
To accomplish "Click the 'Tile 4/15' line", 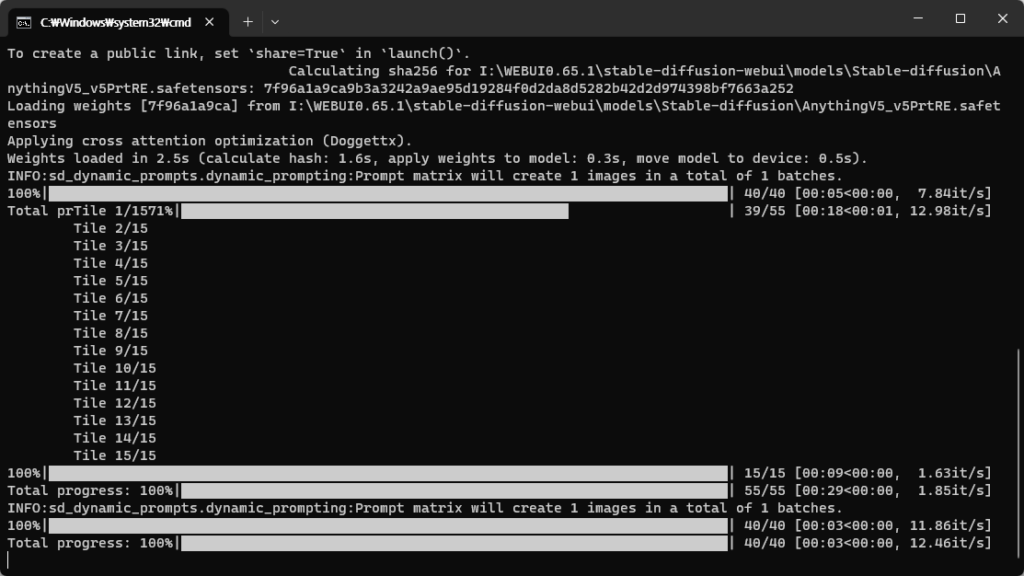I will [x=110, y=263].
